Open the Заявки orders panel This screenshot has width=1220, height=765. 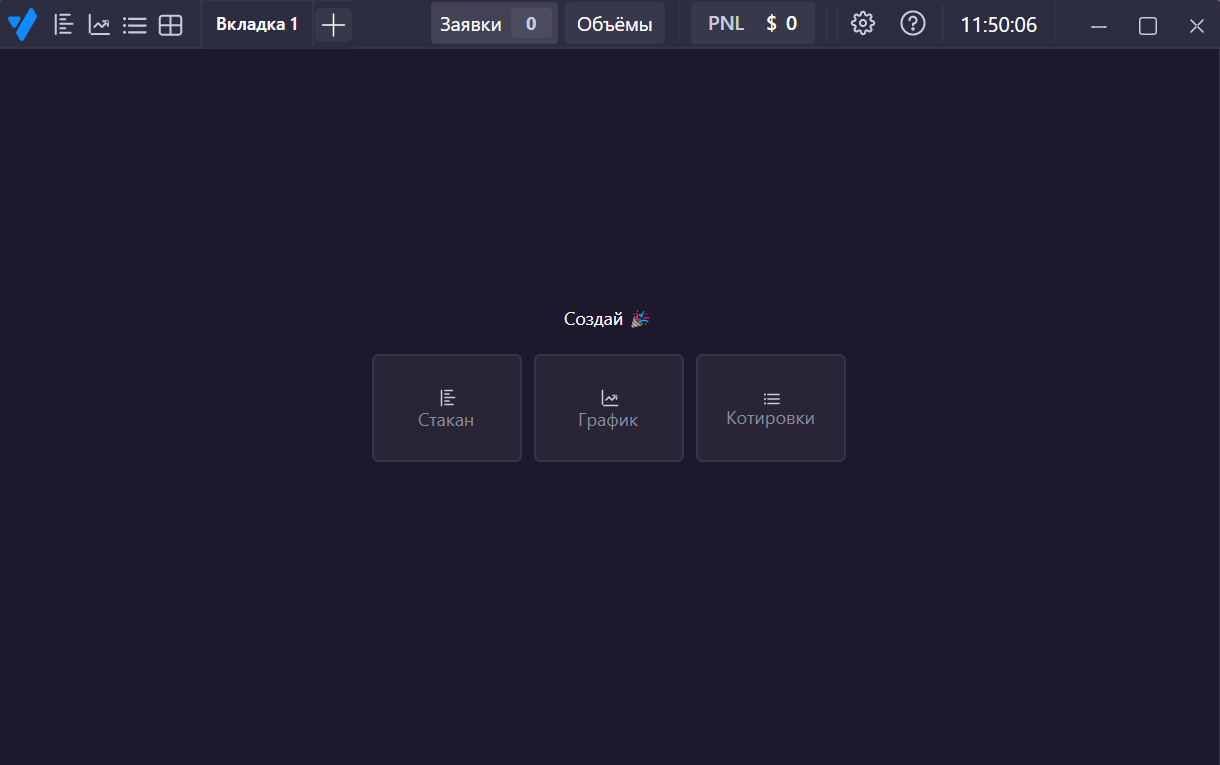tap(494, 24)
